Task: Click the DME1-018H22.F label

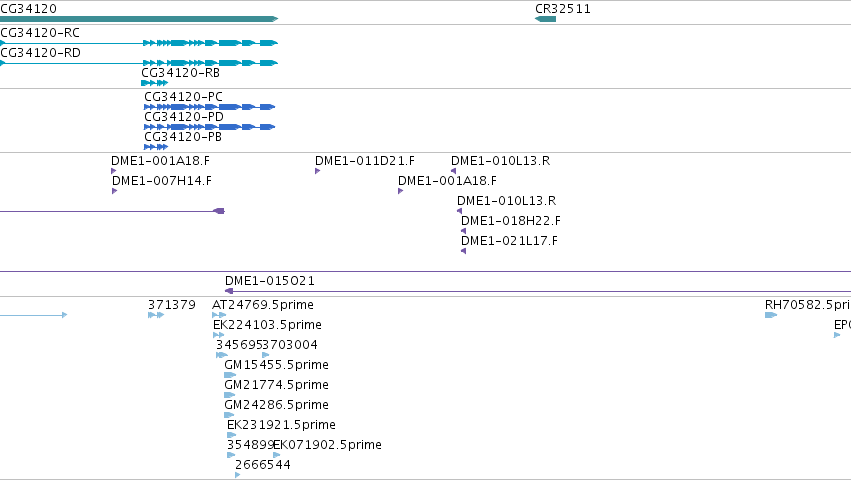Action: (x=511, y=220)
